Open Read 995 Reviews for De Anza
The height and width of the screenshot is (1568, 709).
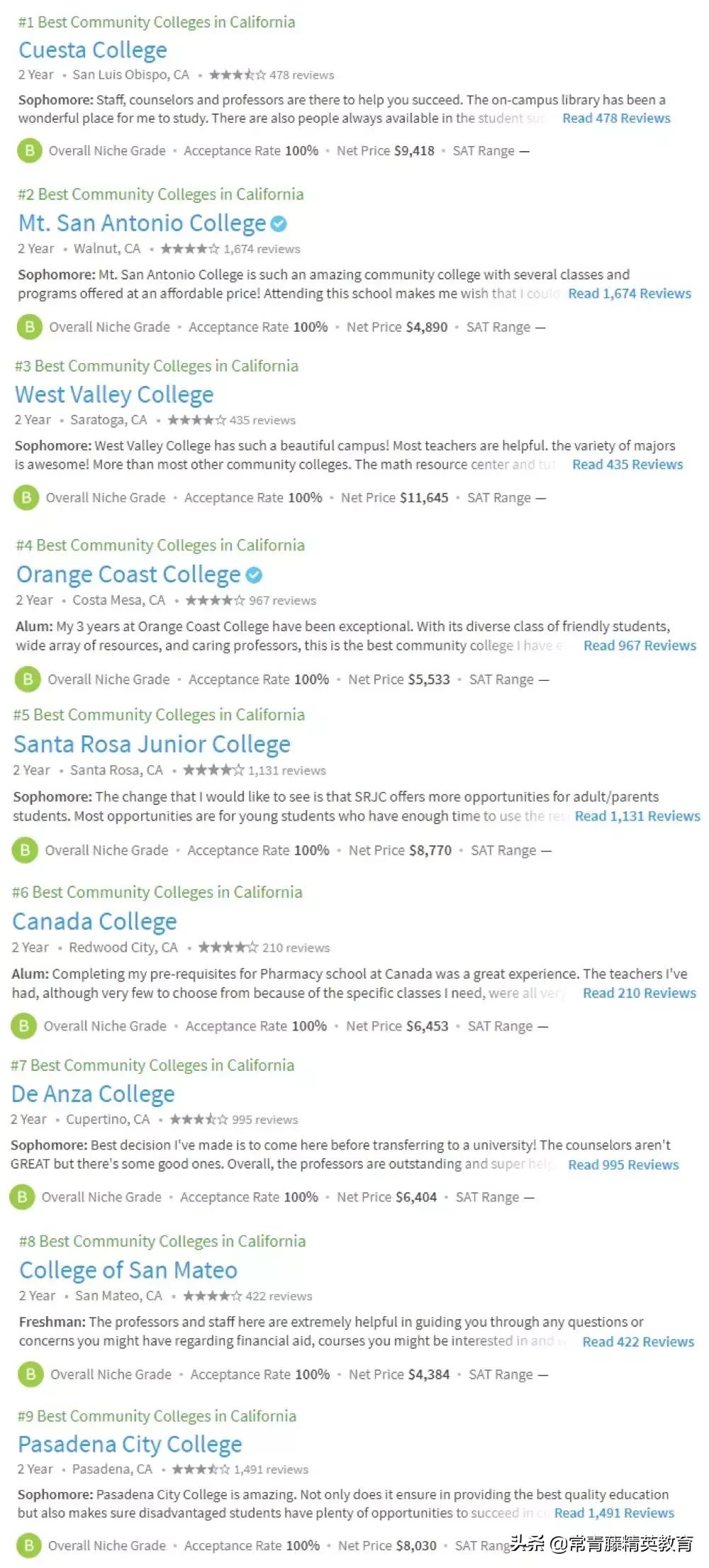coord(623,1164)
